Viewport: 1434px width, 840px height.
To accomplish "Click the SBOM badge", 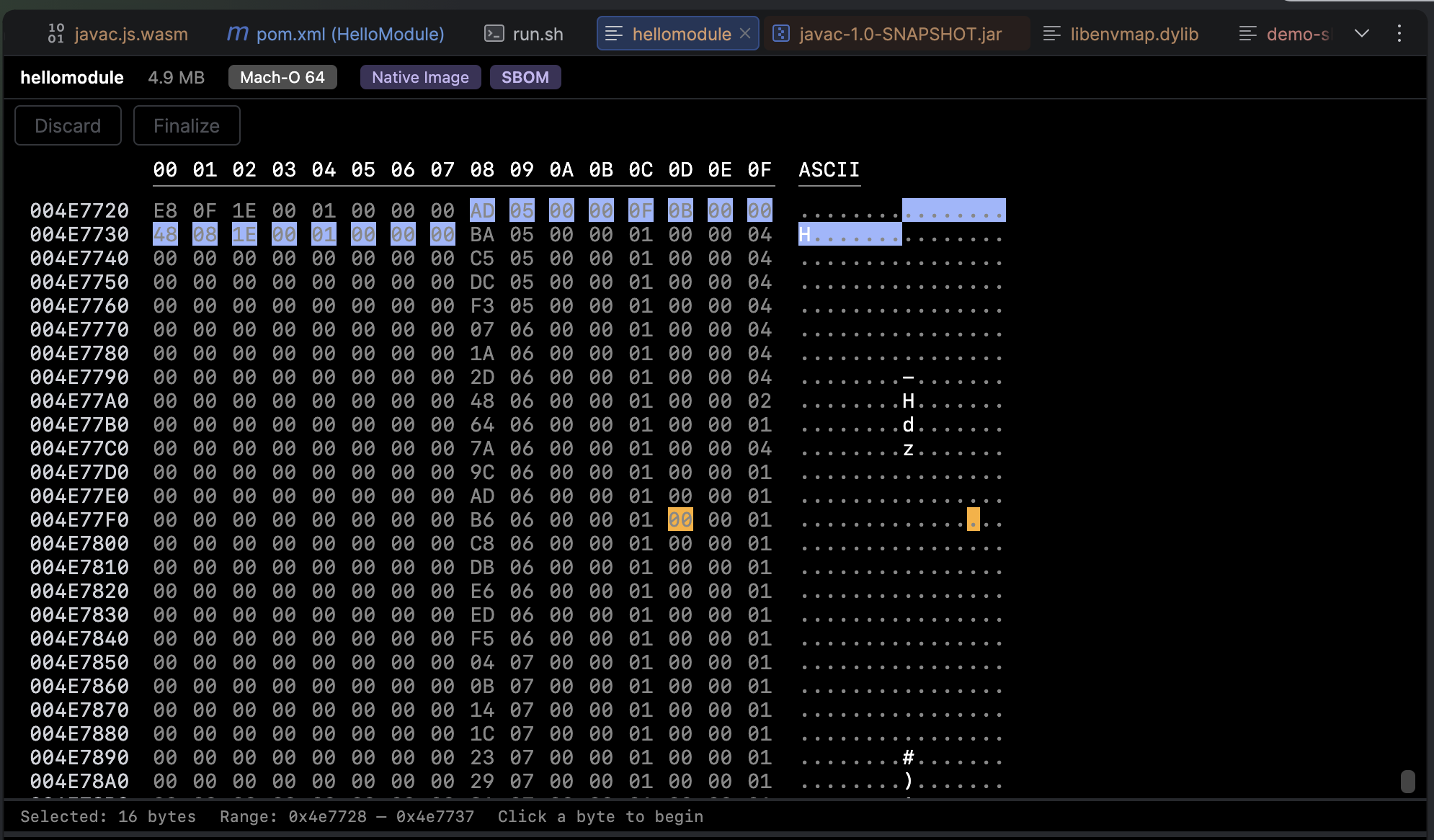I will click(x=525, y=77).
